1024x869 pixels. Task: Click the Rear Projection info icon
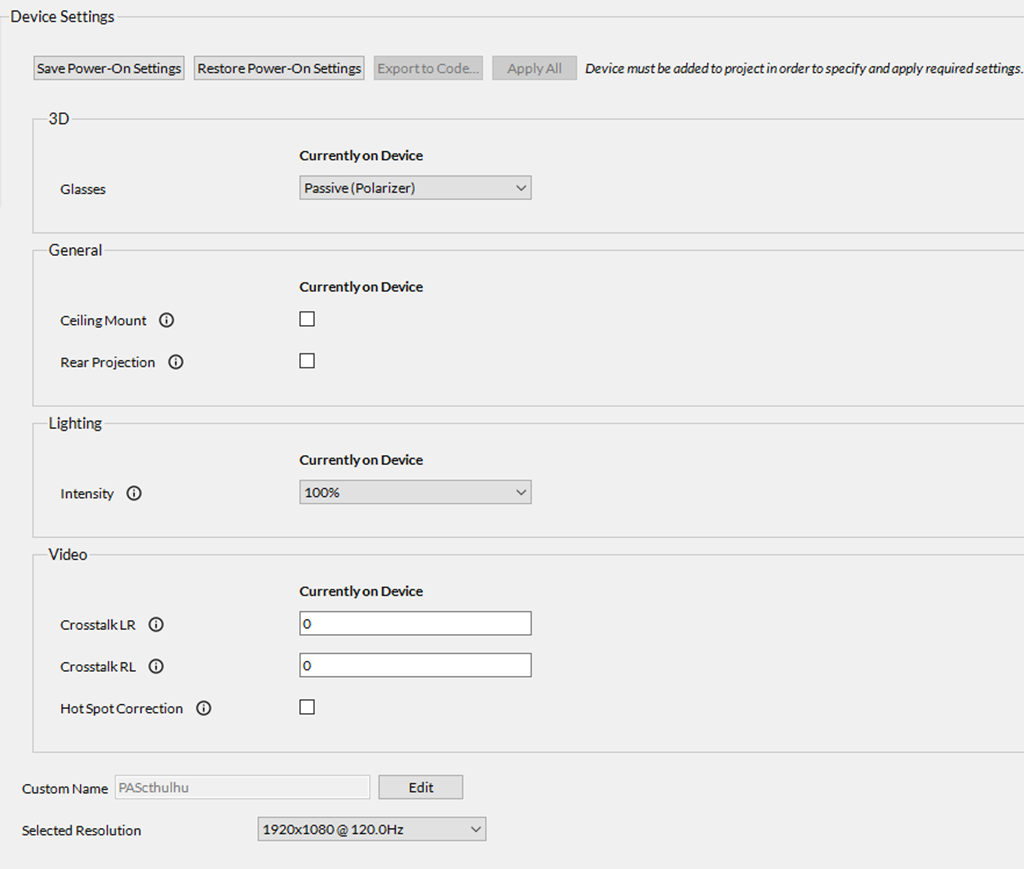176,363
